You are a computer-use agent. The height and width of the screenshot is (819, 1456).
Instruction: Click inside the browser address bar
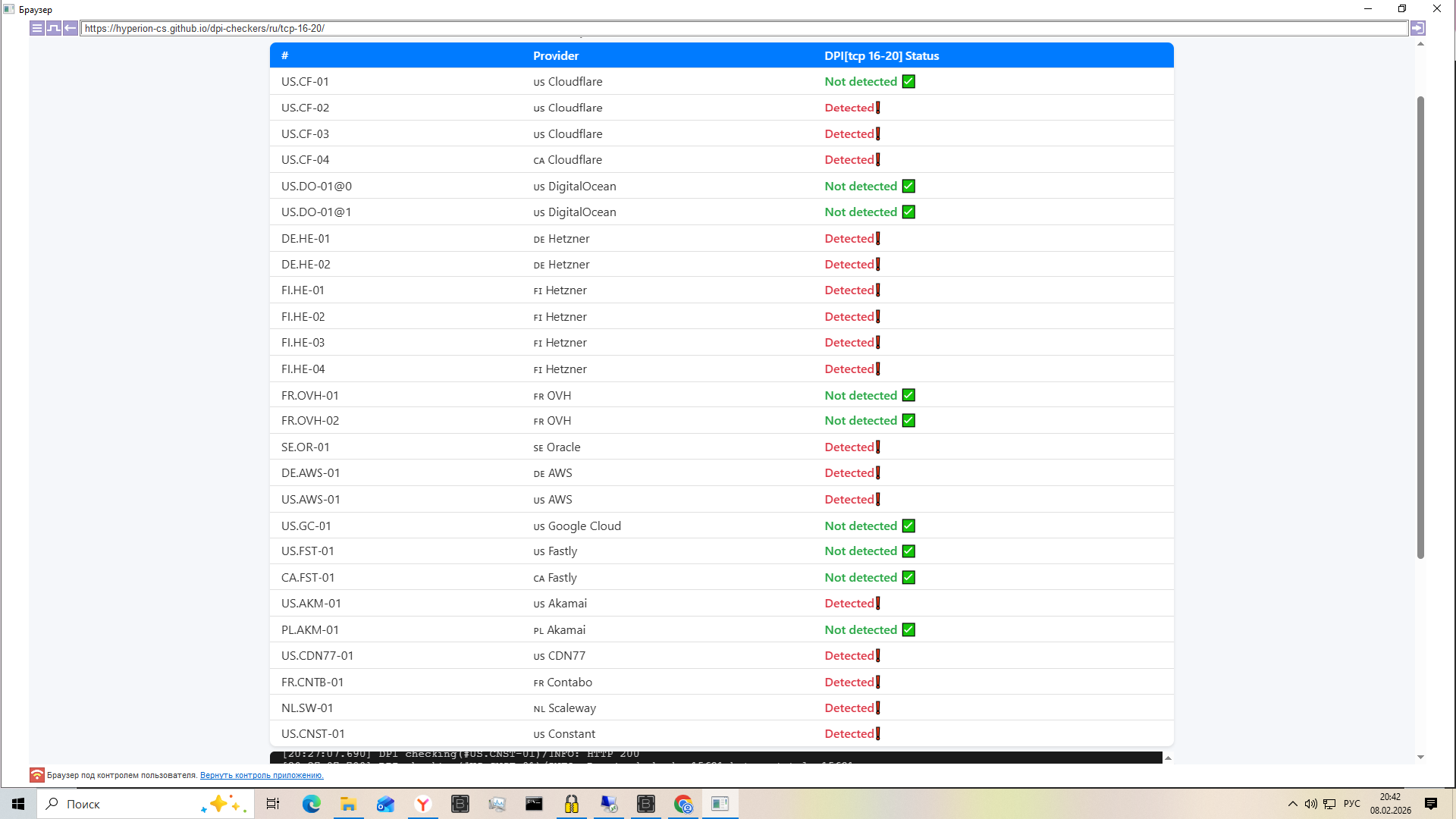tap(455, 28)
